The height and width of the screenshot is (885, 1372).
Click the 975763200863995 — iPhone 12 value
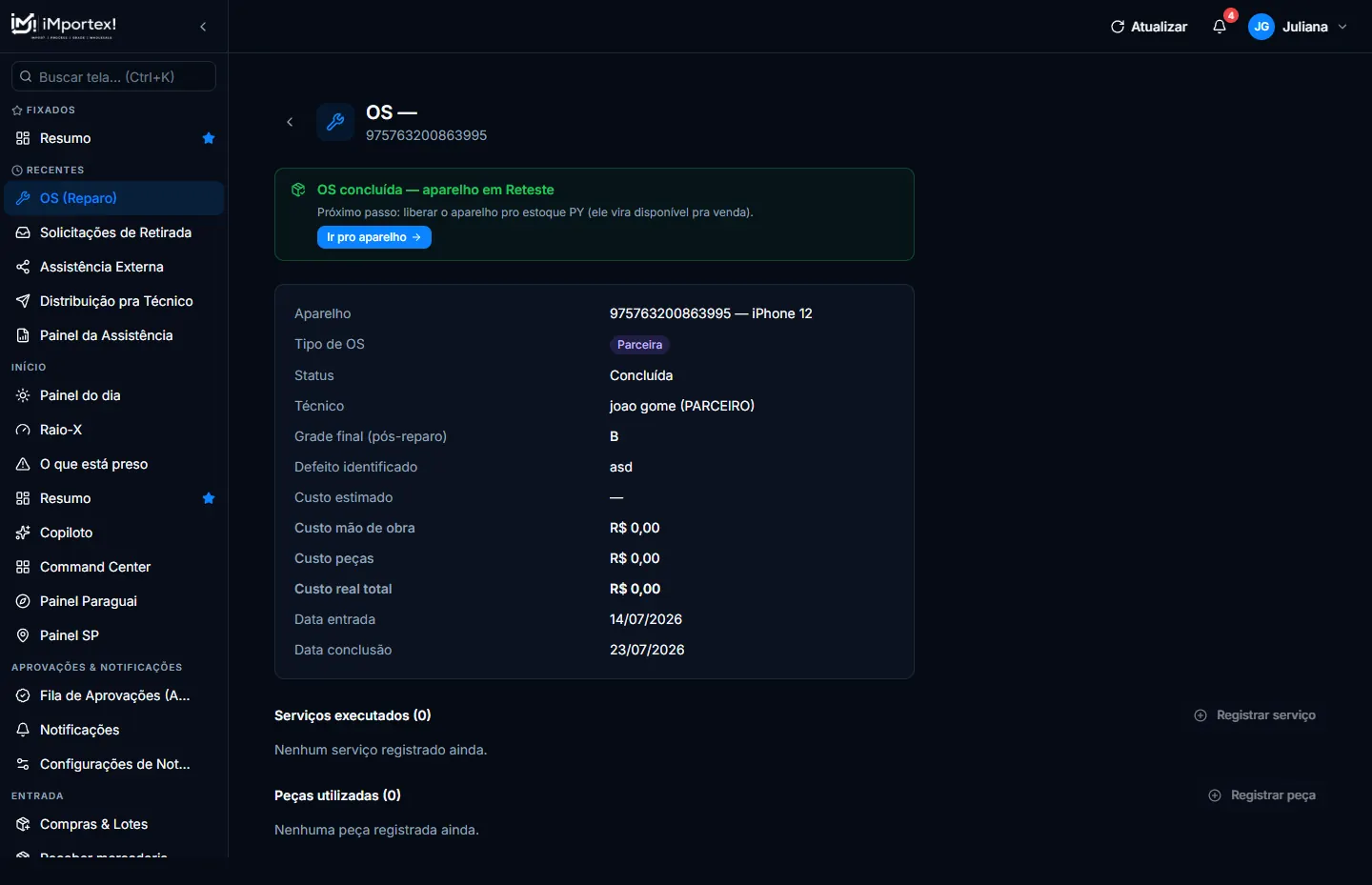pos(711,313)
